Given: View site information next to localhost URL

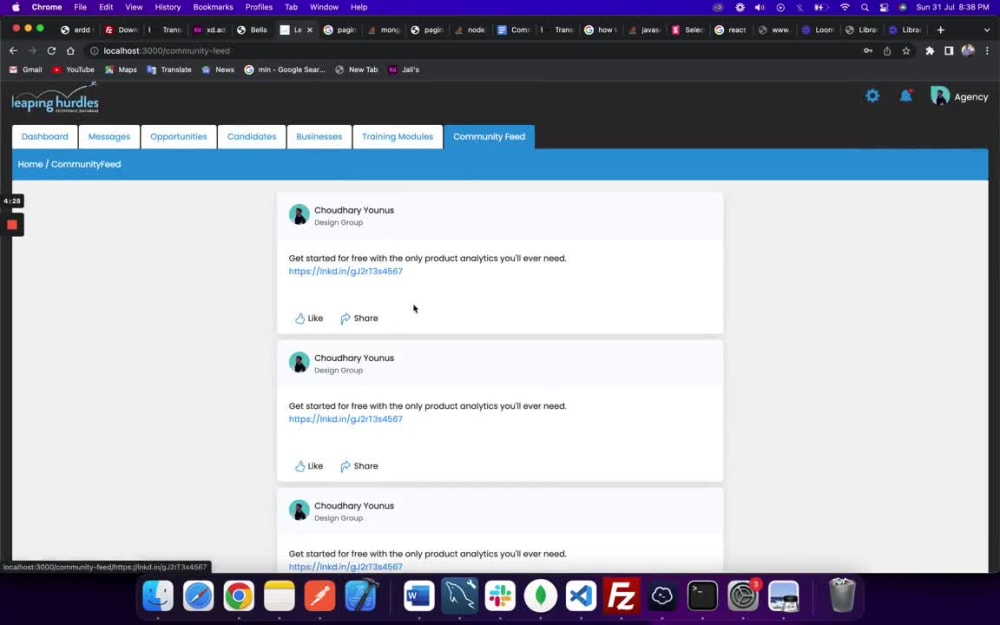Looking at the screenshot, I should [94, 51].
